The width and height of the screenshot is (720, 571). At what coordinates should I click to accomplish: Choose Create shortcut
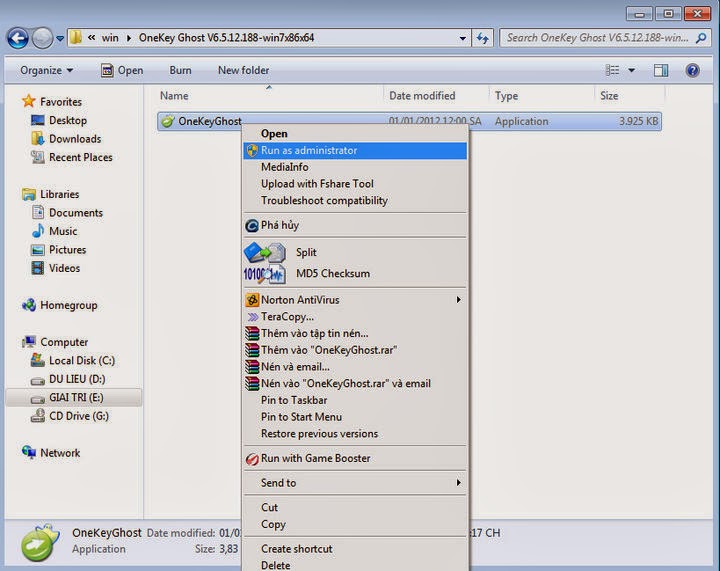[355, 549]
